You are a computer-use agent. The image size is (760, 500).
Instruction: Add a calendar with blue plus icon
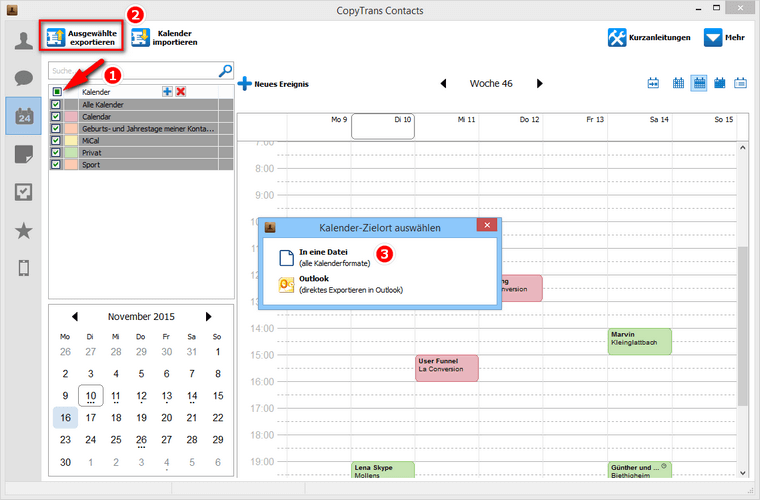click(x=167, y=92)
